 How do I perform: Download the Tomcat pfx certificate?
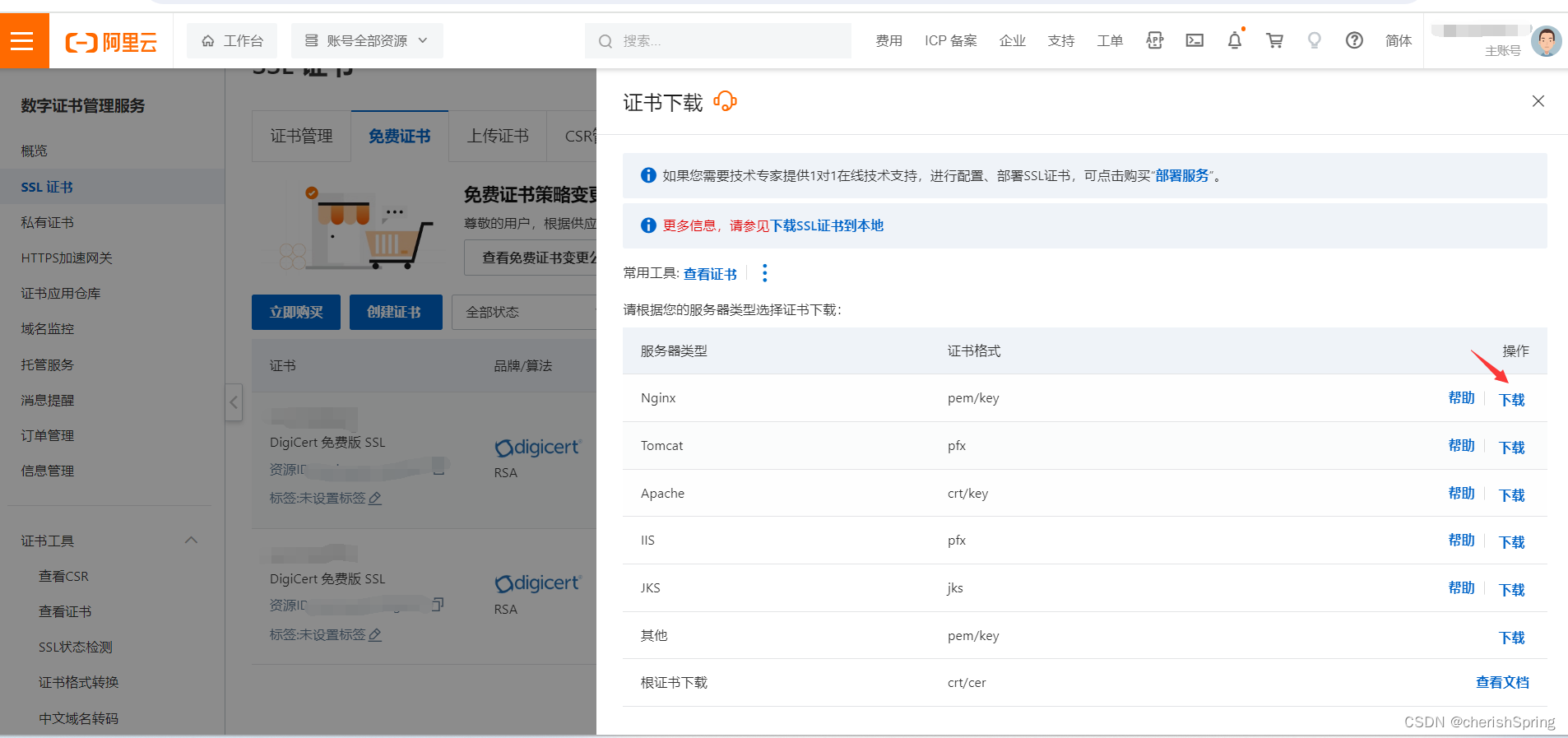point(1511,448)
